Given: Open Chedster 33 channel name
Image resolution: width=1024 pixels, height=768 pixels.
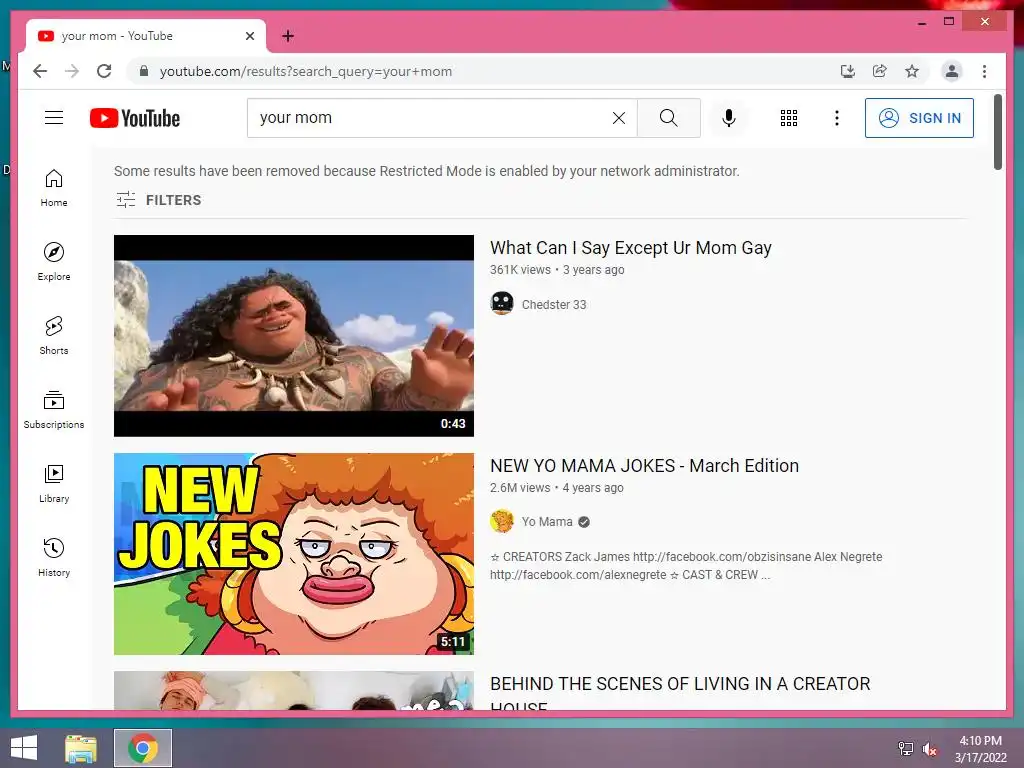Looking at the screenshot, I should (554, 304).
